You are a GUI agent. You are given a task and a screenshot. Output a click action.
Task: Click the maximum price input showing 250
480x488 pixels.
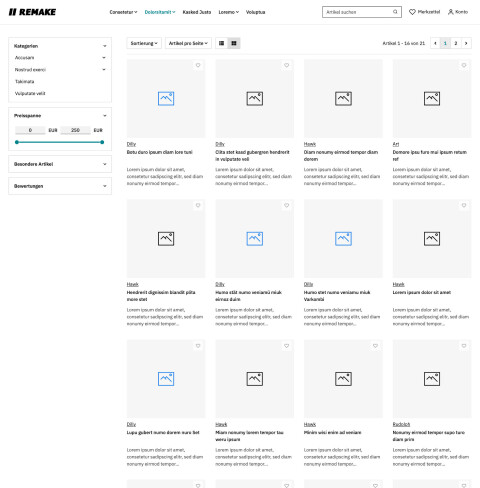click(75, 130)
